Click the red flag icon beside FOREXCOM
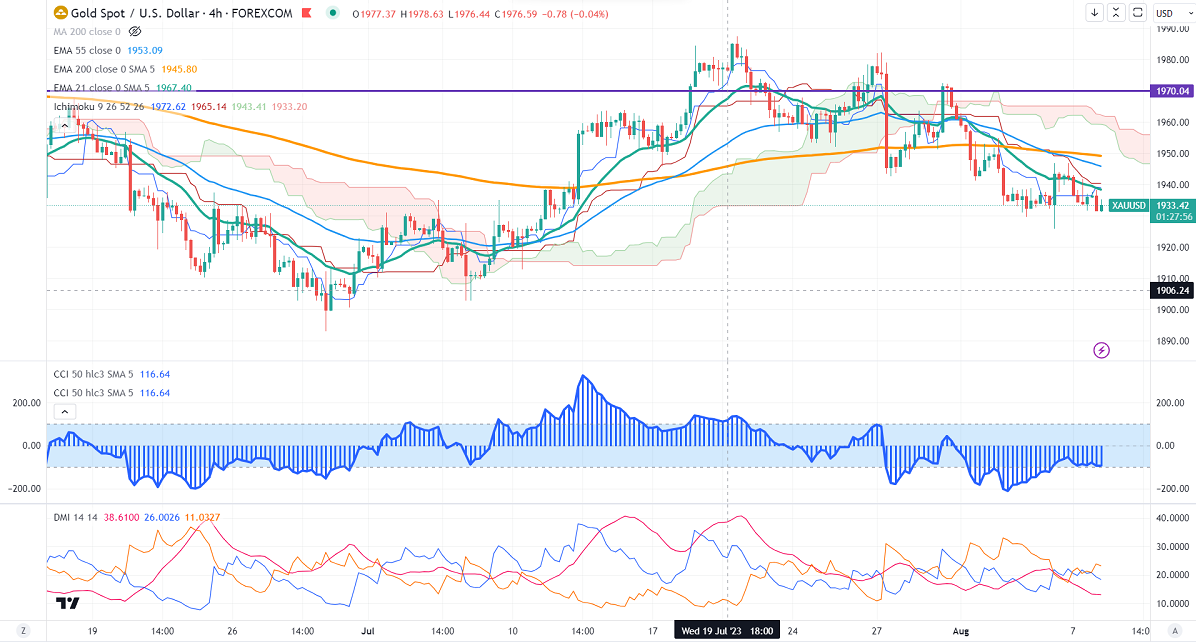 click(306, 13)
